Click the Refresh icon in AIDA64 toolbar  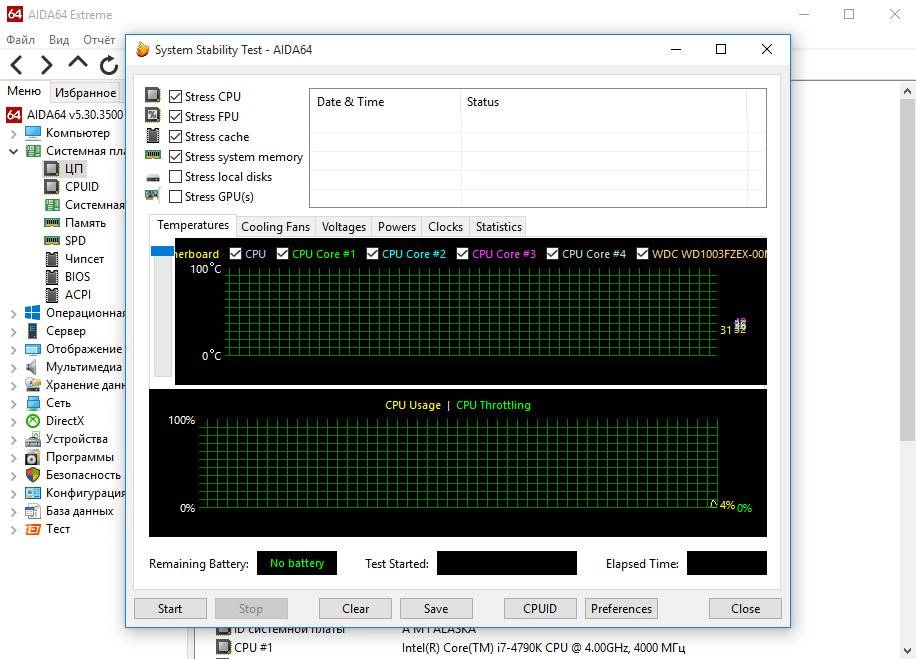coord(109,65)
